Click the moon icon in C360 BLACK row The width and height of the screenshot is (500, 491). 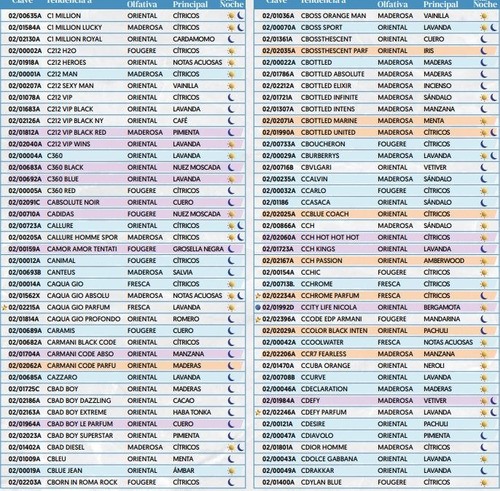(x=231, y=168)
